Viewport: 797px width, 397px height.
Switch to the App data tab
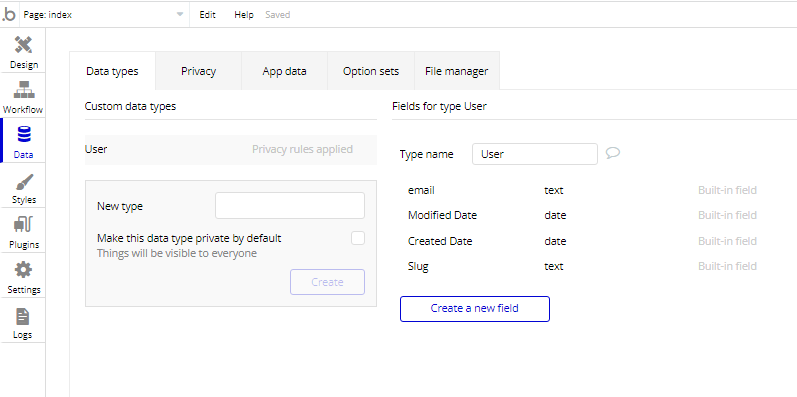(284, 71)
